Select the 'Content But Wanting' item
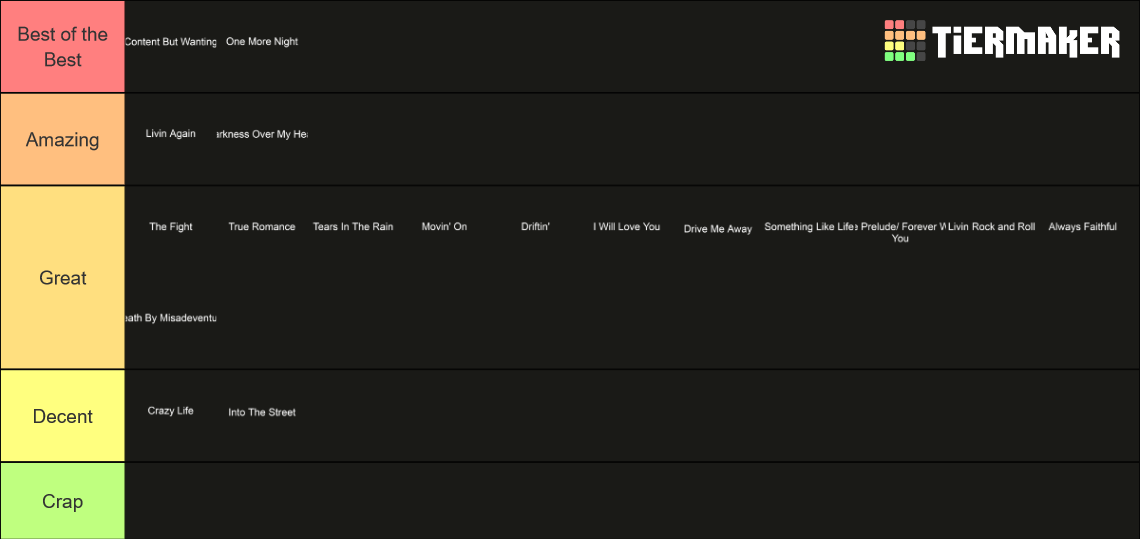 171,42
